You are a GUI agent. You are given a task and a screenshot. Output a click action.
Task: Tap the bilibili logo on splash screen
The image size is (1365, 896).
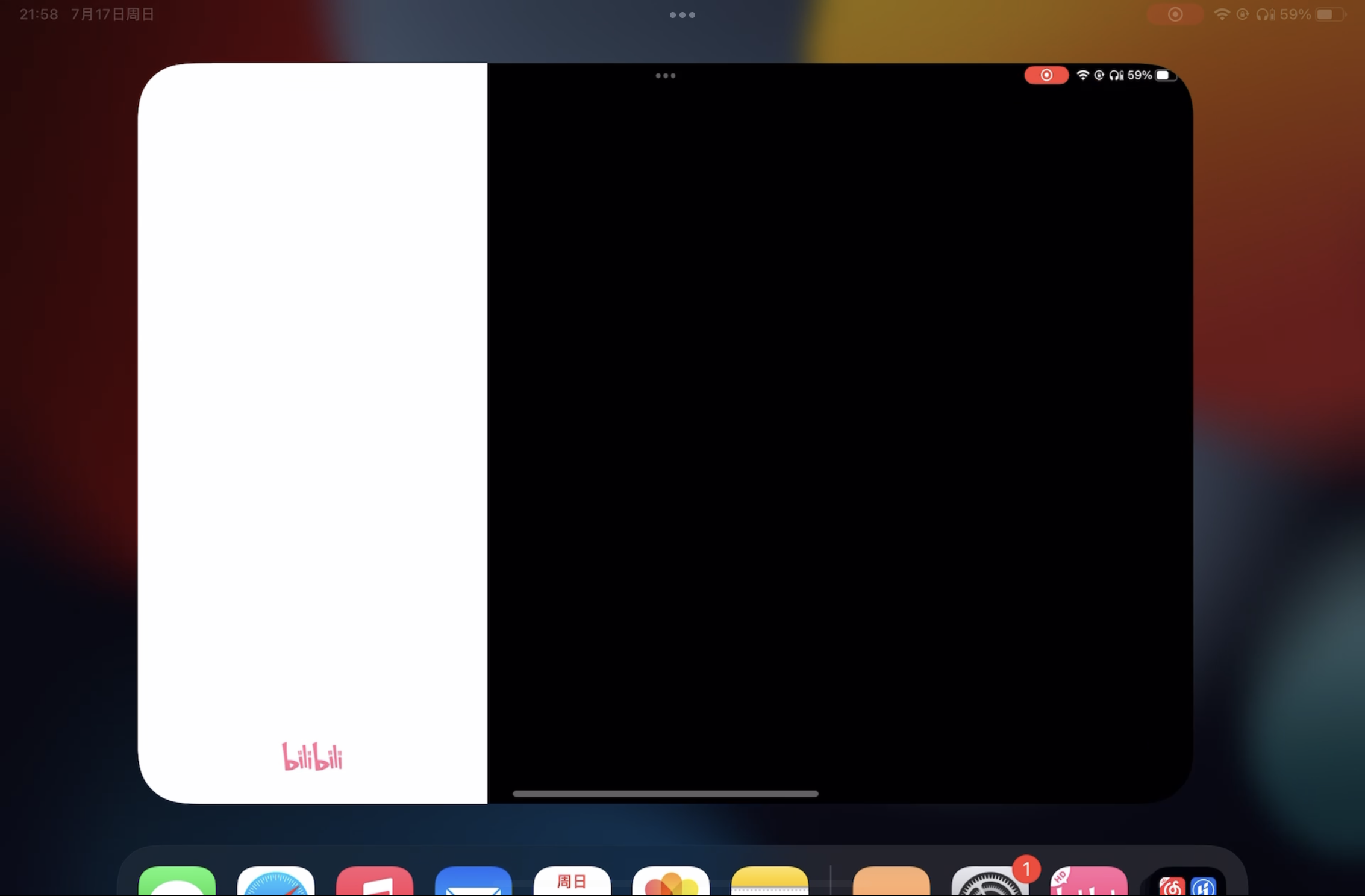313,757
